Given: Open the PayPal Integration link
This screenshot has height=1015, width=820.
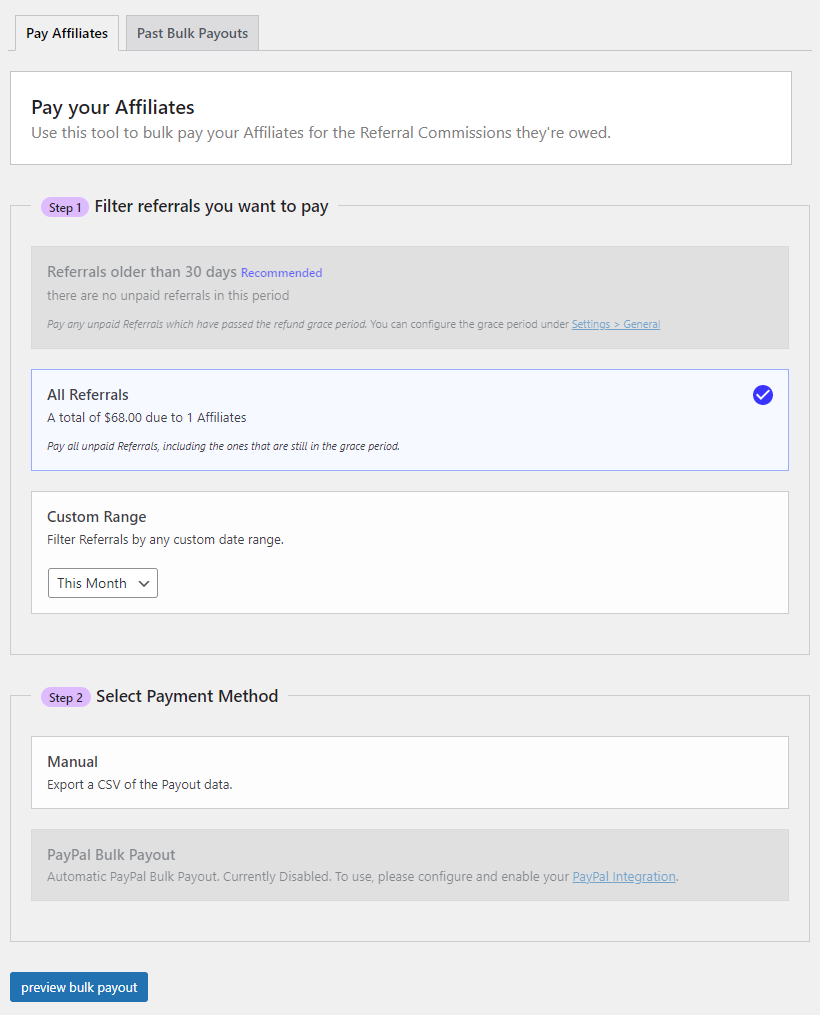Looking at the screenshot, I should coord(623,876).
